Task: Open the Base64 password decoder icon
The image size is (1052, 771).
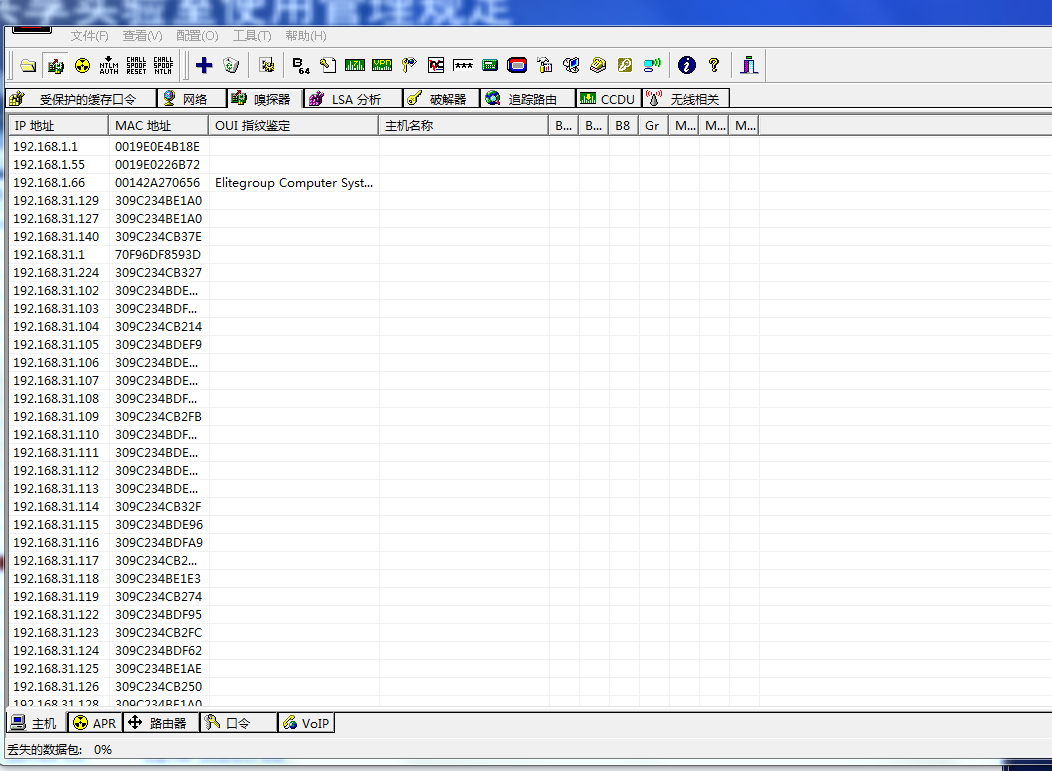Action: pyautogui.click(x=301, y=66)
